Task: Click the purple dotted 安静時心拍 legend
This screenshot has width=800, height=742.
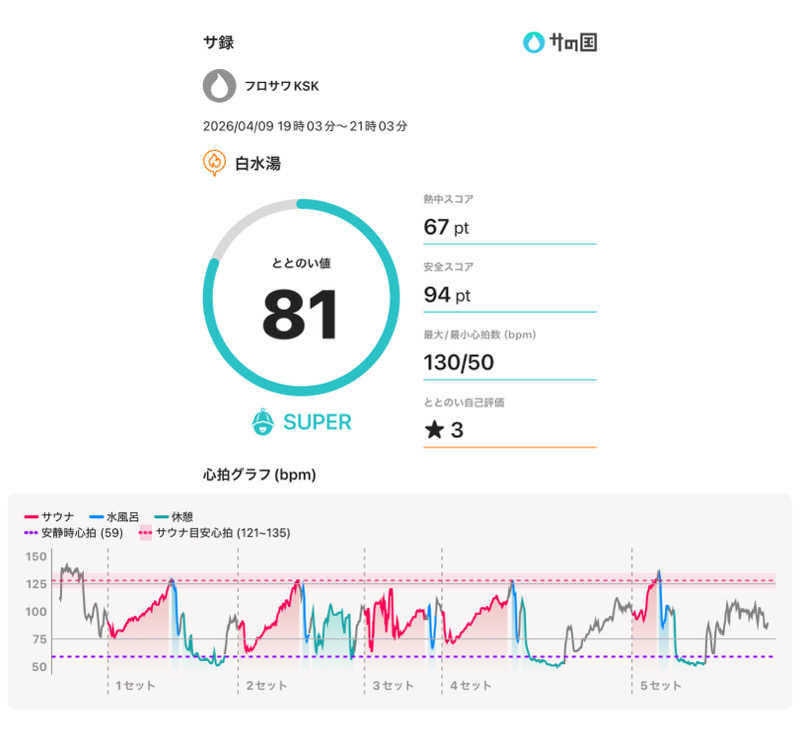Action: [74, 533]
